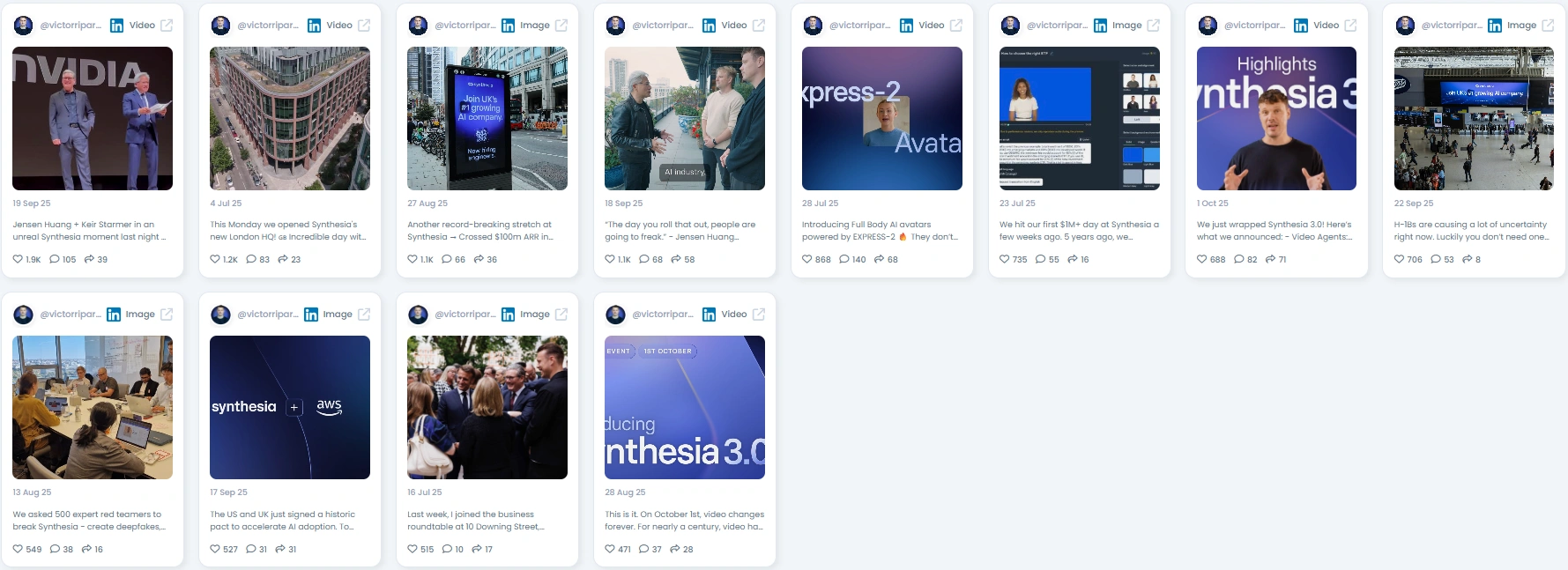Open external link icon on H-1Bs post

click(1548, 26)
